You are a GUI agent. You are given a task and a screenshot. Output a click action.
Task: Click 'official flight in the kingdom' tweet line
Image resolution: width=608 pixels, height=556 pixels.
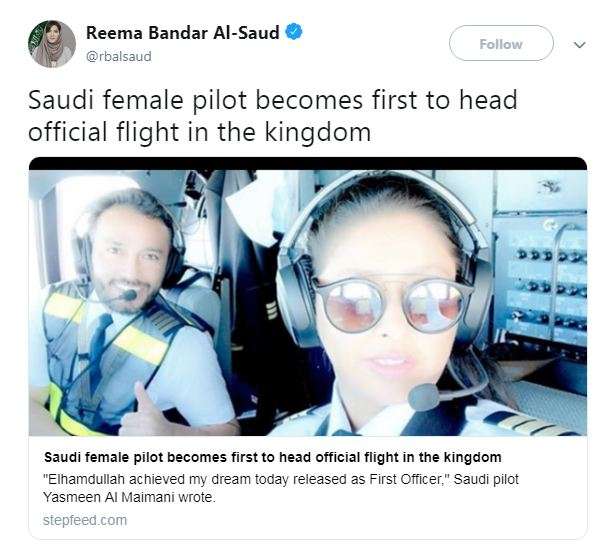coord(200,132)
